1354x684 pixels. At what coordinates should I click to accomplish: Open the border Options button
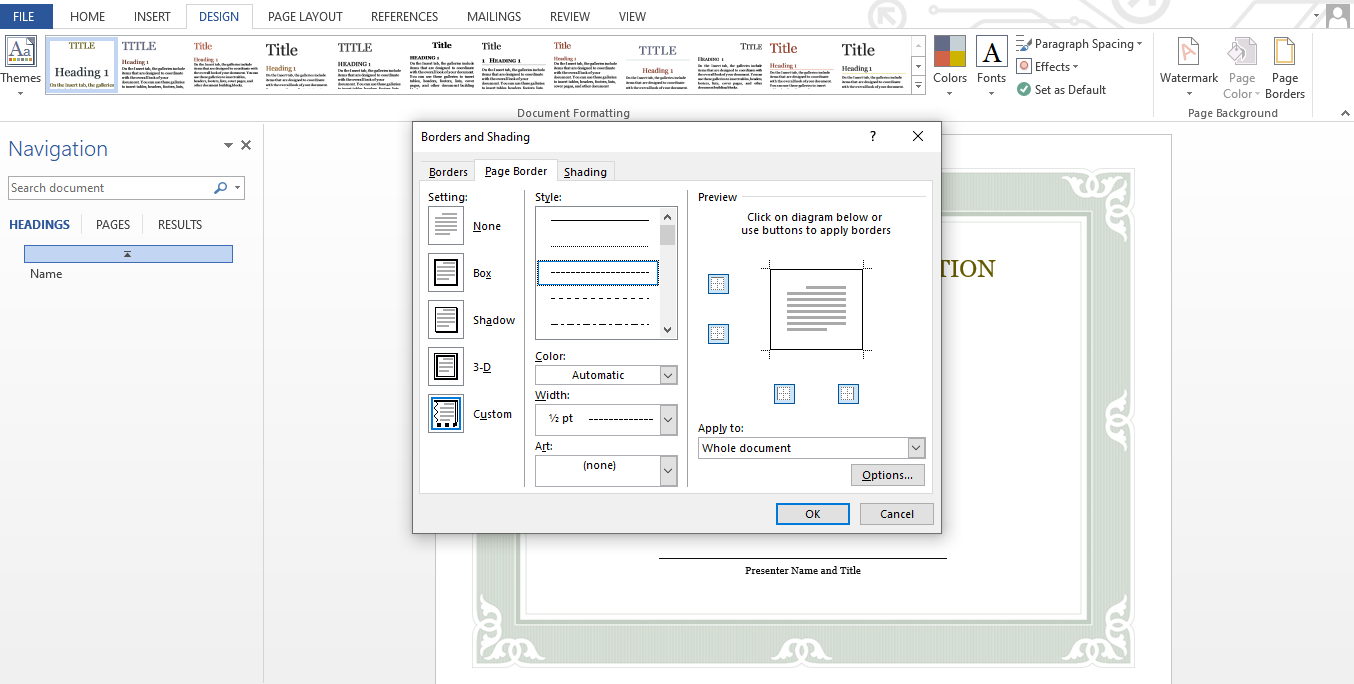887,475
